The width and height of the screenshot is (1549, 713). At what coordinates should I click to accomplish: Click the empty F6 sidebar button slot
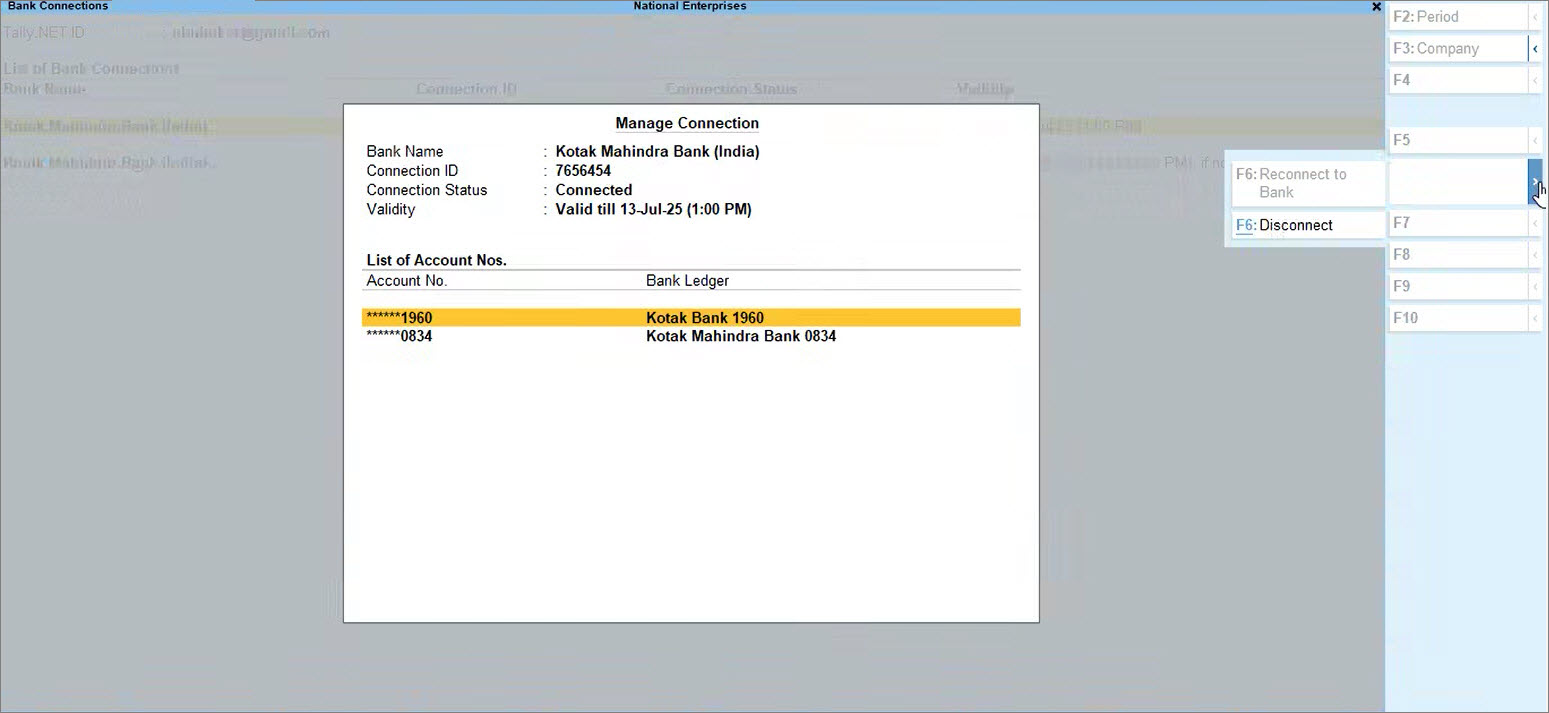pyautogui.click(x=1459, y=182)
